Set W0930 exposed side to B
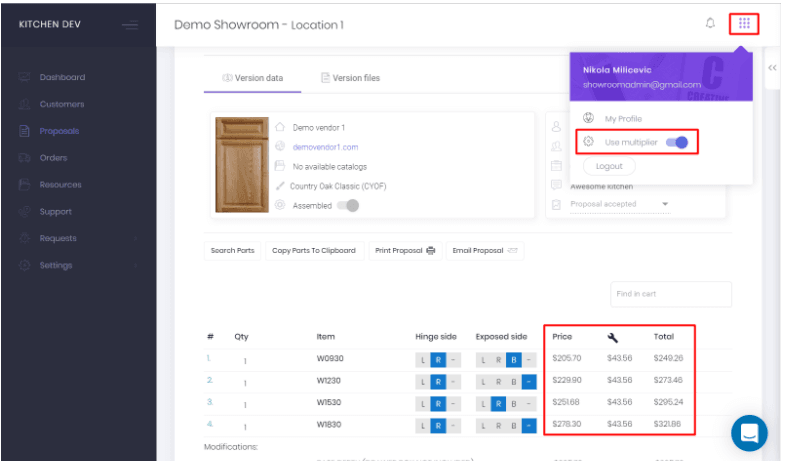 tap(514, 360)
